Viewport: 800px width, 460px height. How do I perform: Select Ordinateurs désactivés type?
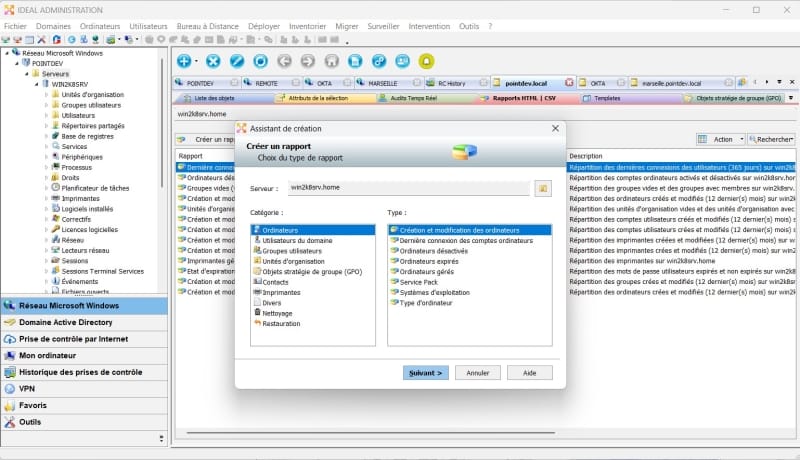470,251
